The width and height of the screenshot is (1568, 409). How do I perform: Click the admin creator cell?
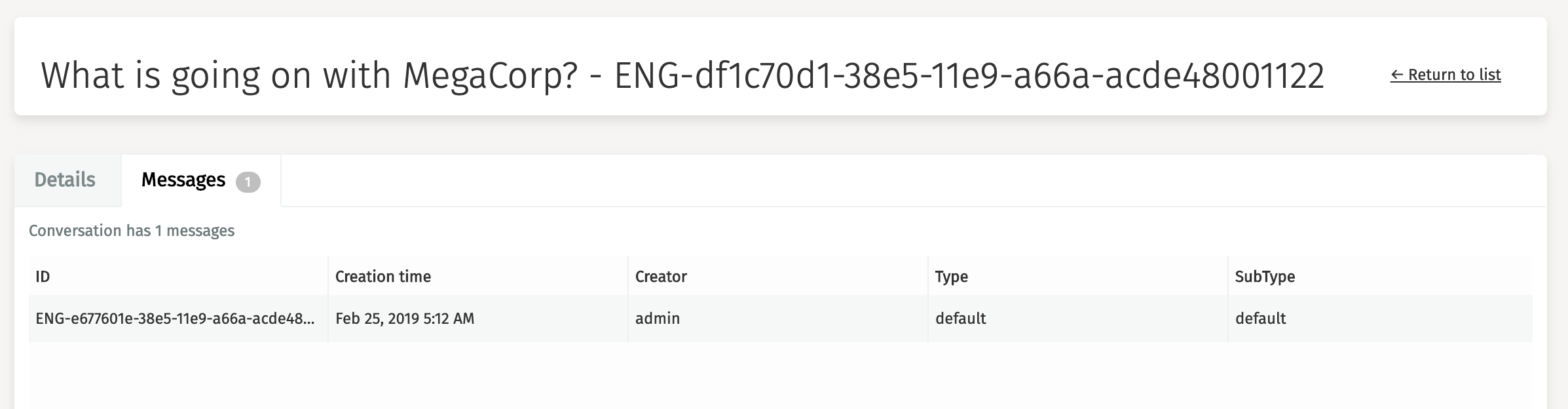[x=658, y=319]
